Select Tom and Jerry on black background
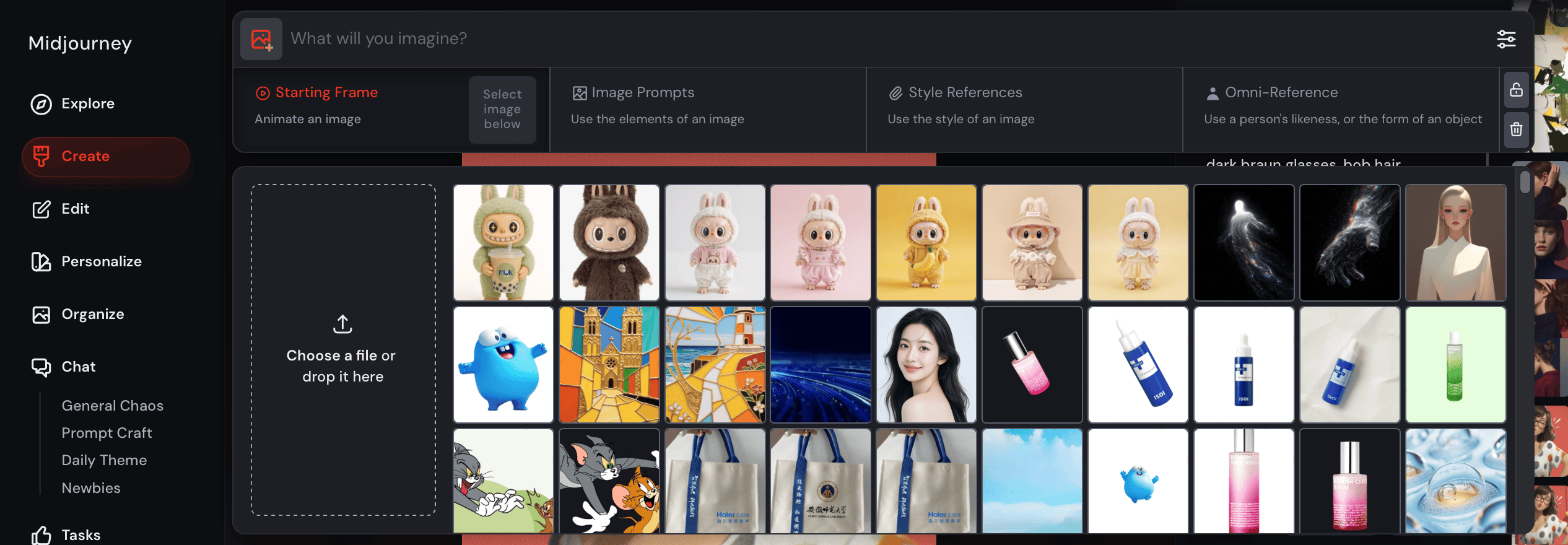 click(x=609, y=481)
